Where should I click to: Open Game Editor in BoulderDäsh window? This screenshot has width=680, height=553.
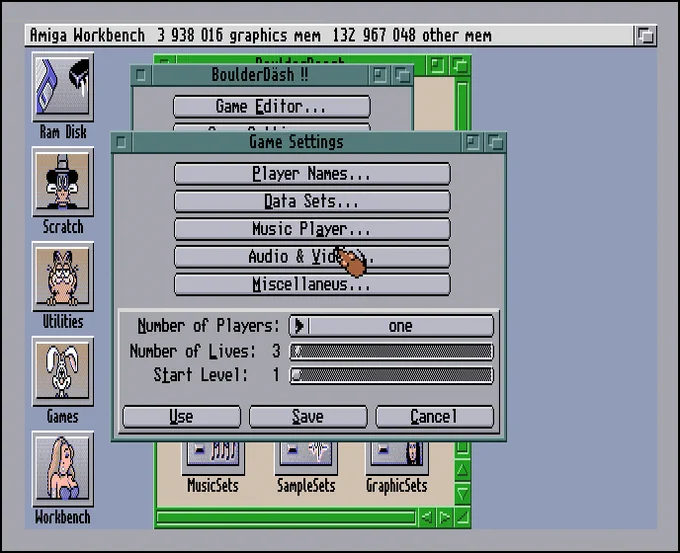tap(272, 107)
